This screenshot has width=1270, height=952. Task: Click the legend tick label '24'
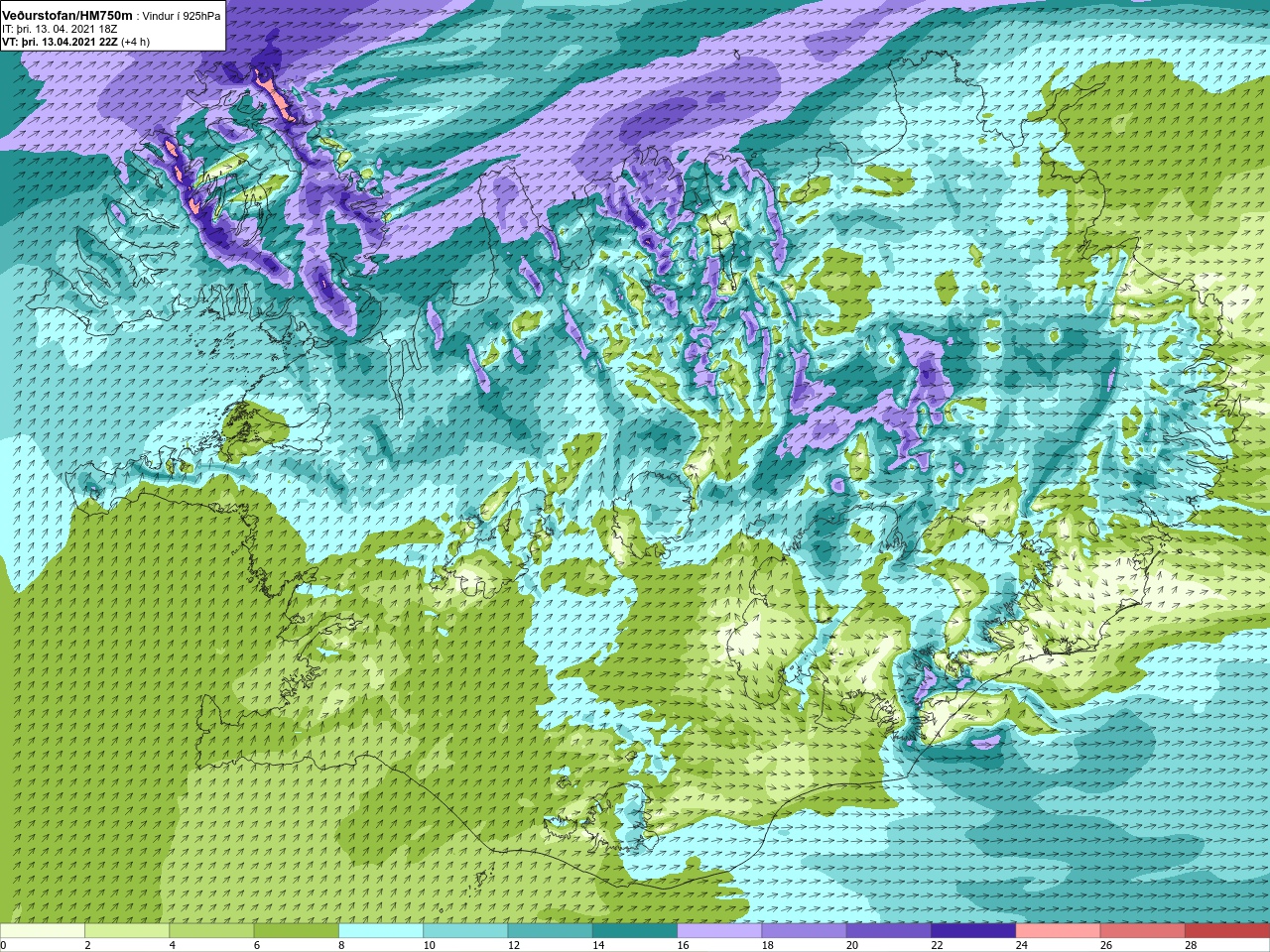coord(1022,945)
